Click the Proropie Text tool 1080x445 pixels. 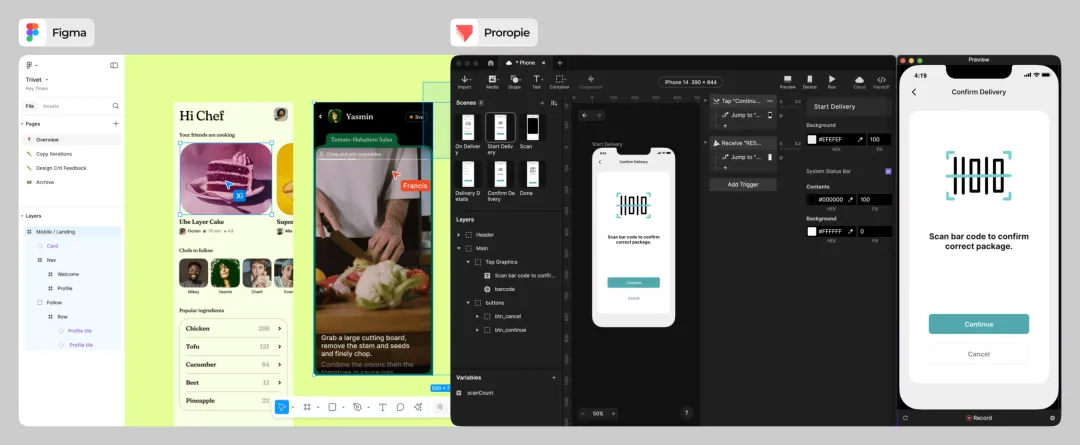click(537, 82)
